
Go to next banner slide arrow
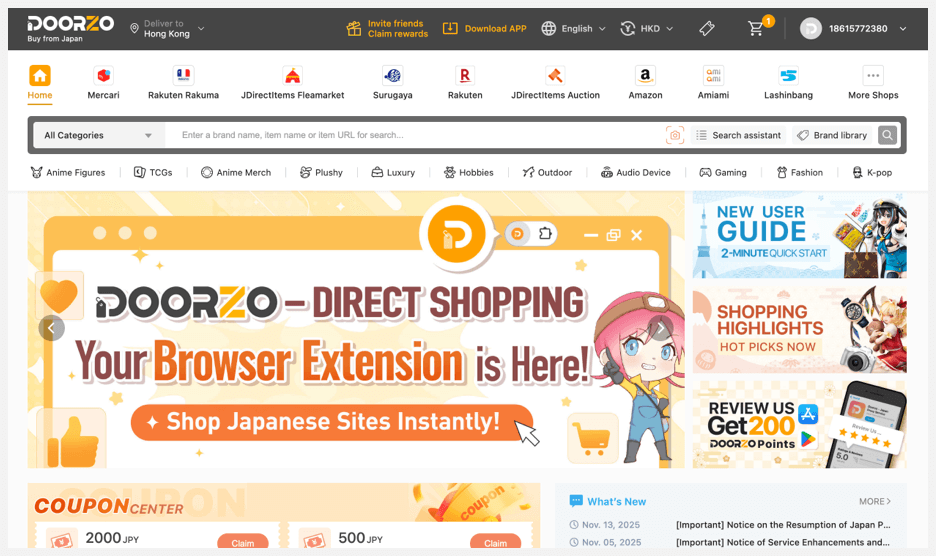[x=660, y=327]
